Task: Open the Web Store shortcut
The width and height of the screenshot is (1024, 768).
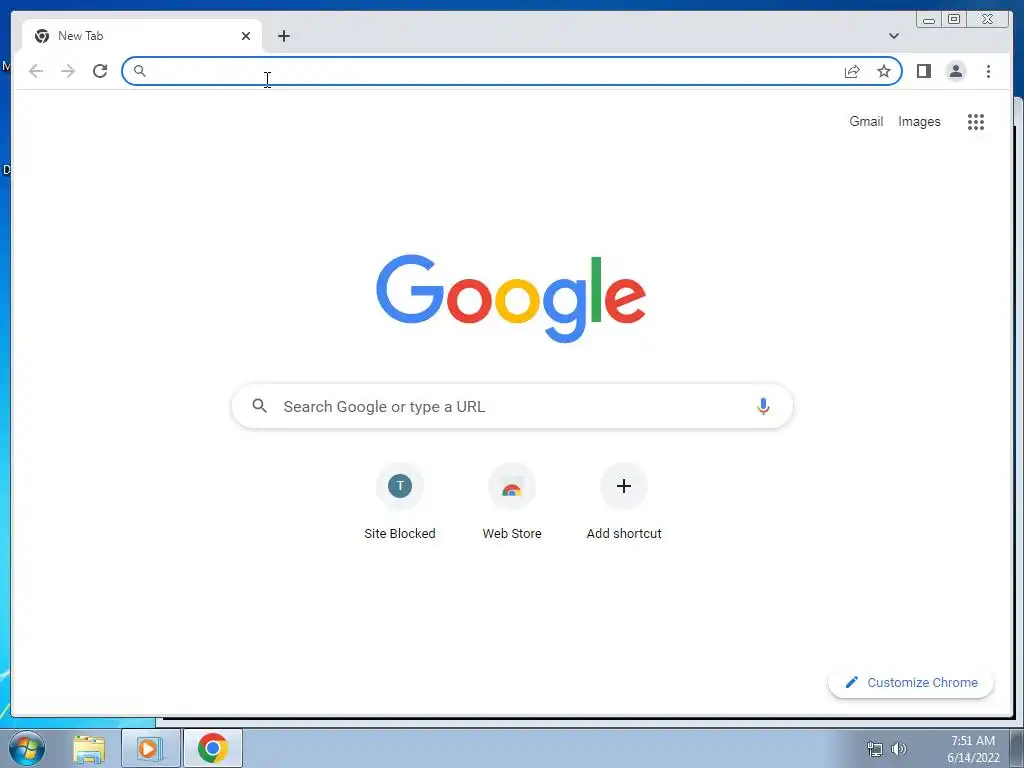Action: [x=512, y=501]
